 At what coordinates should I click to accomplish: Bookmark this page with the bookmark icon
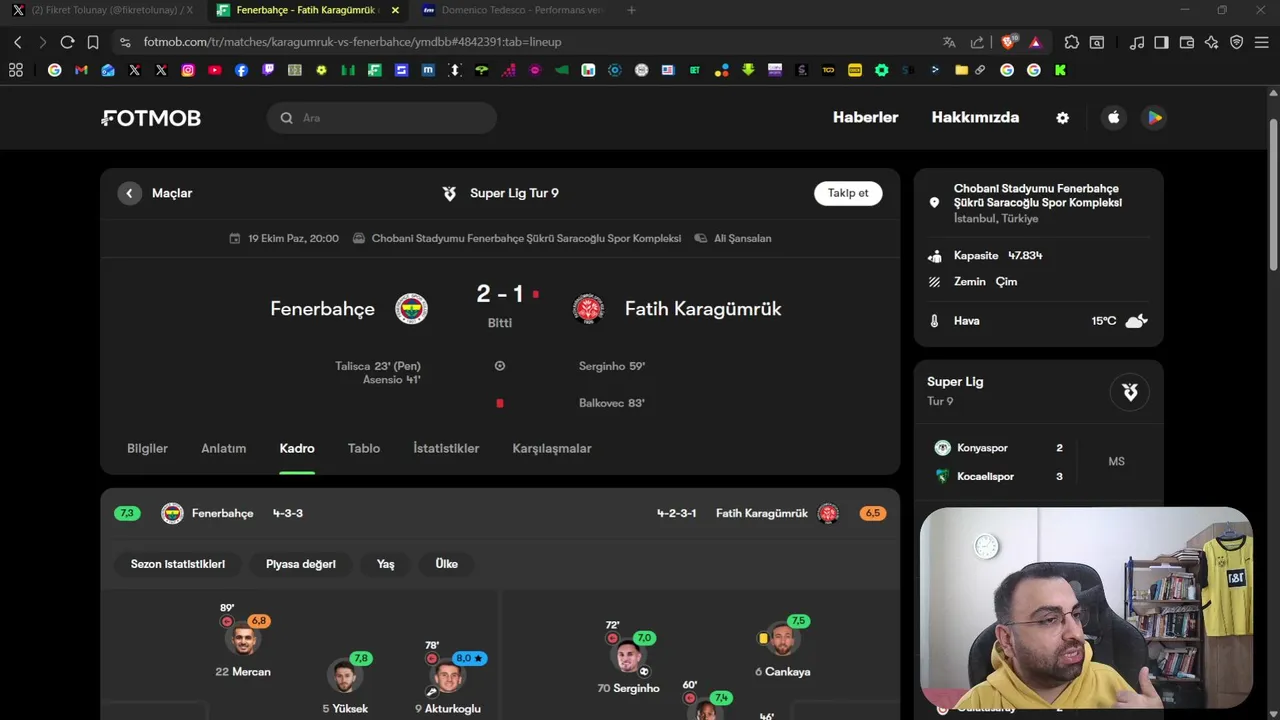[x=93, y=42]
